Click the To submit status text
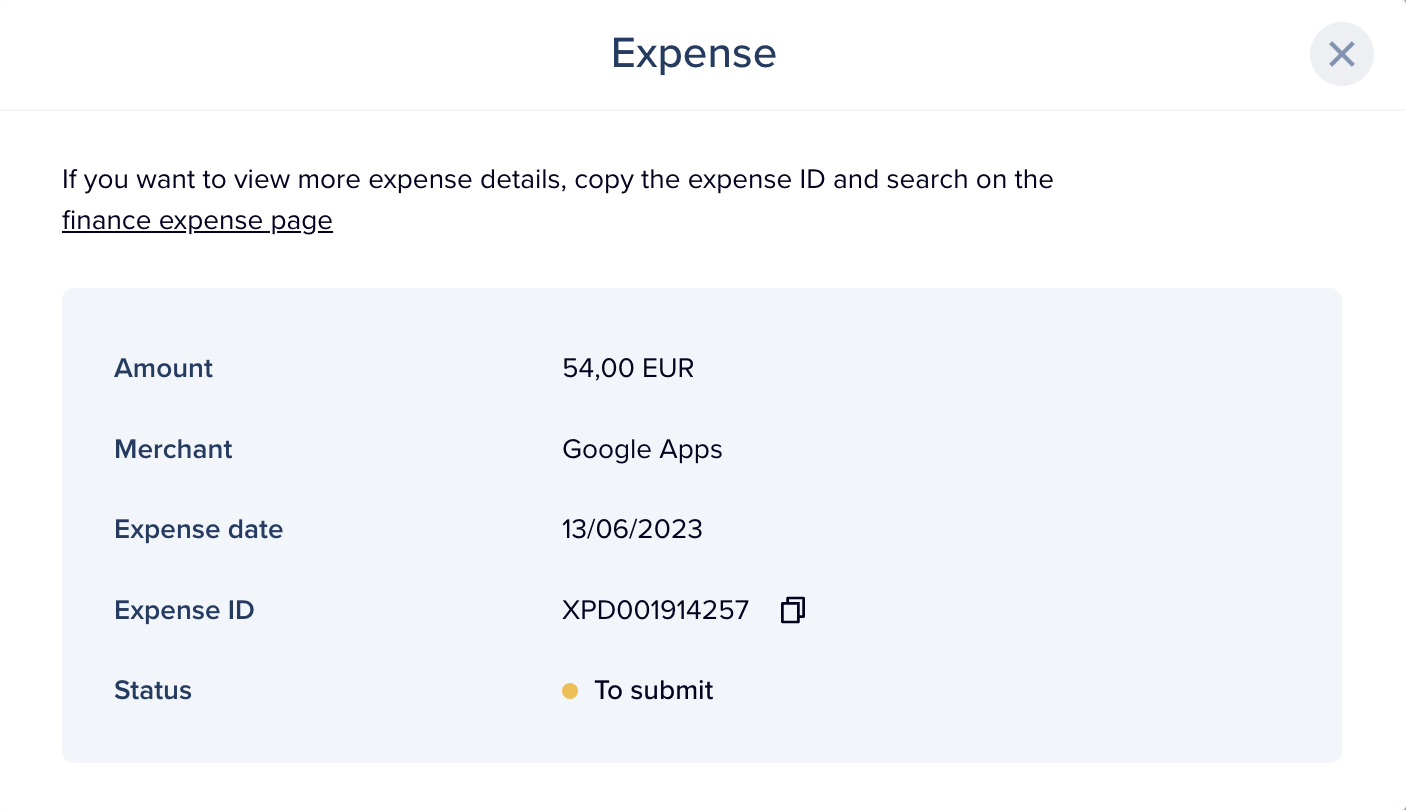 pyautogui.click(x=654, y=690)
